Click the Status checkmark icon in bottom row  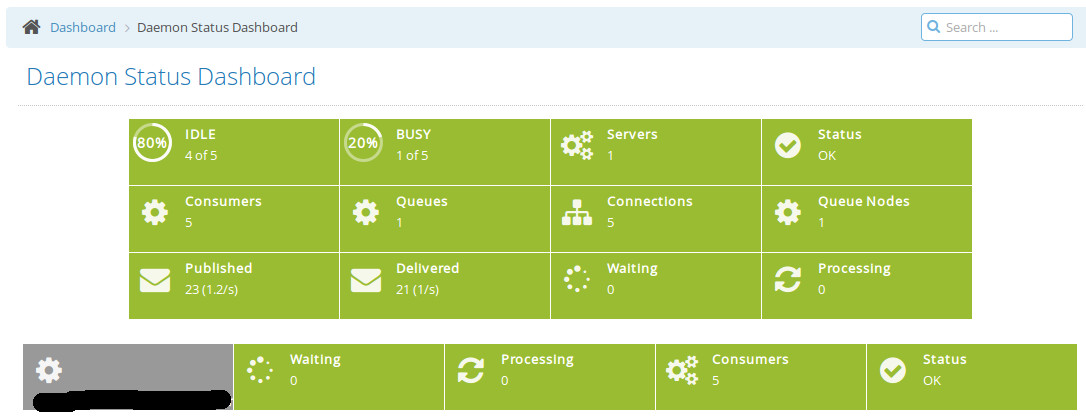point(892,370)
